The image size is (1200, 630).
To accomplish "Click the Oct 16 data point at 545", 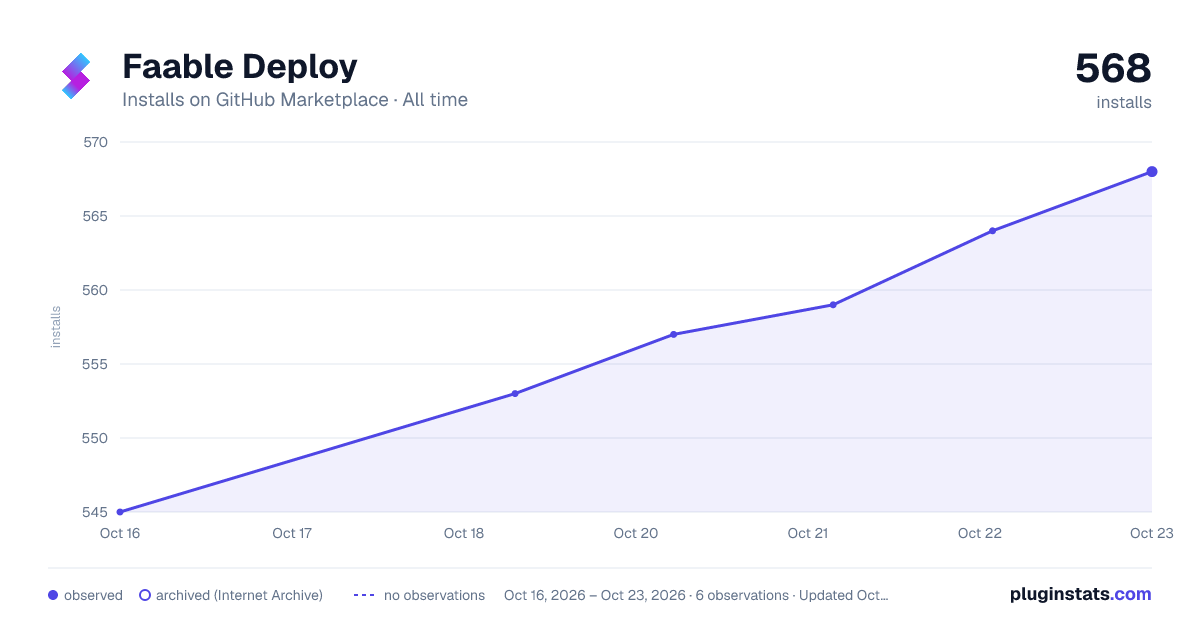I will (120, 512).
